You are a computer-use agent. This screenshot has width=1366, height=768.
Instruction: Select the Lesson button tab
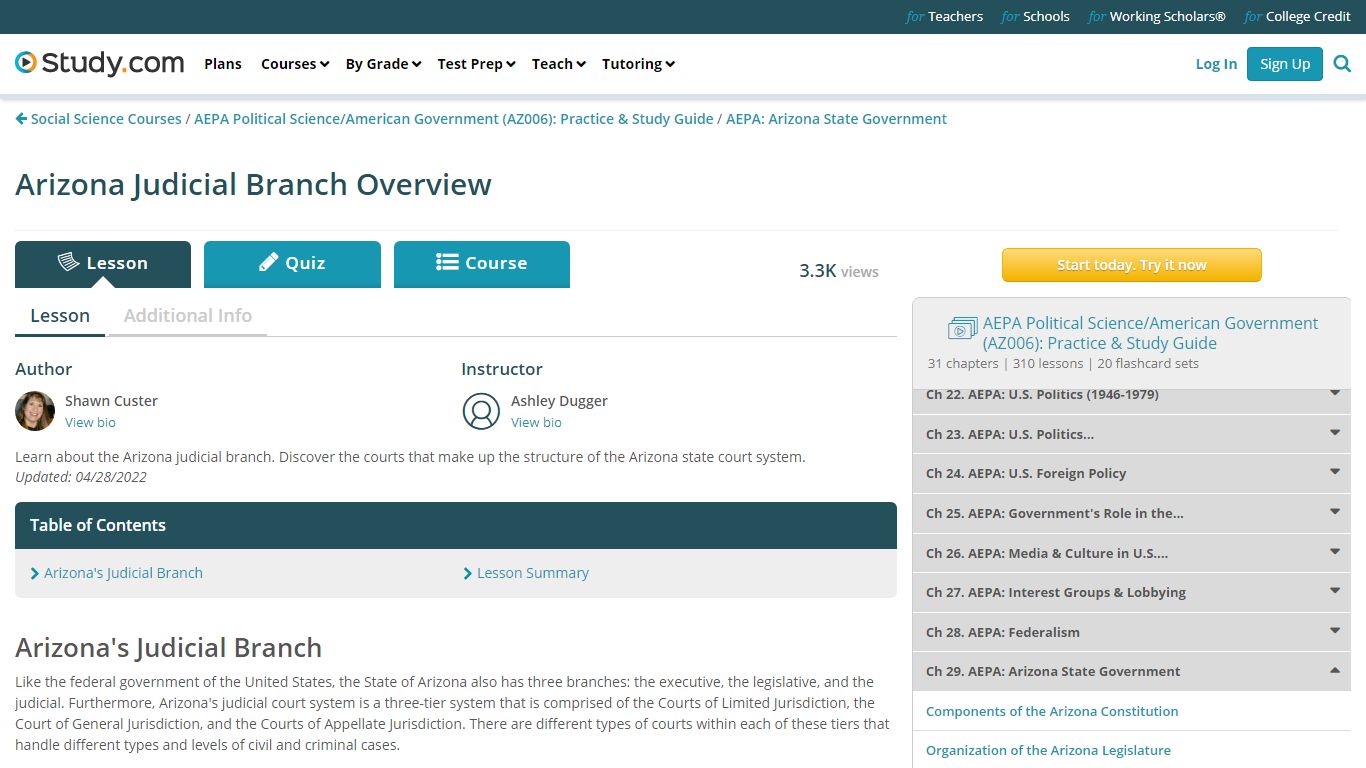103,264
